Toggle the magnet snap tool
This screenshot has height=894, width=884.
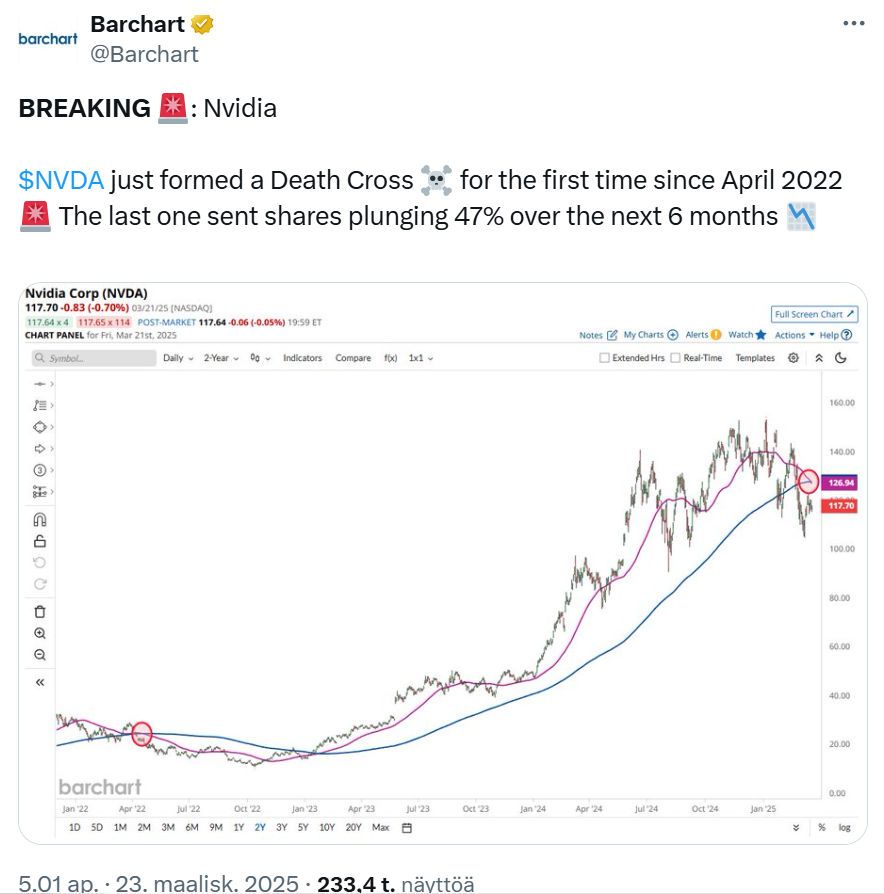point(40,520)
